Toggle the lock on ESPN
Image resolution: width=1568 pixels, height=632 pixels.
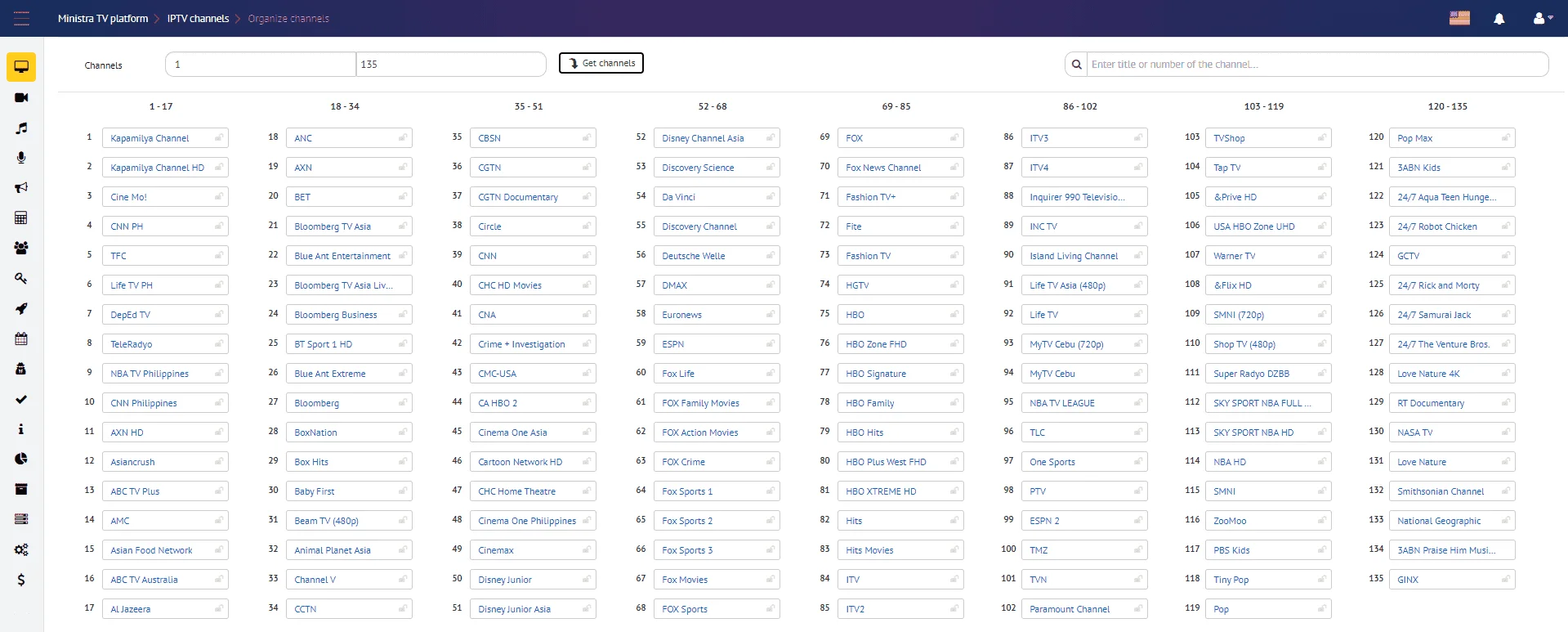coord(771,343)
